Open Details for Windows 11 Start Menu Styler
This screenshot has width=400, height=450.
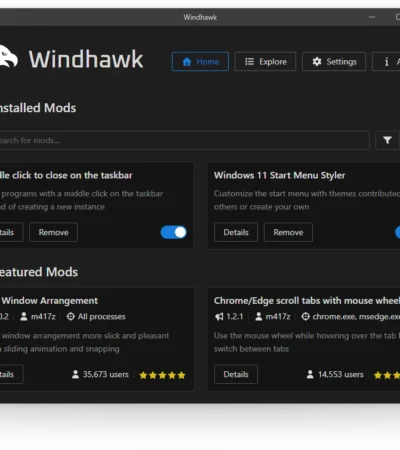pyautogui.click(x=236, y=232)
